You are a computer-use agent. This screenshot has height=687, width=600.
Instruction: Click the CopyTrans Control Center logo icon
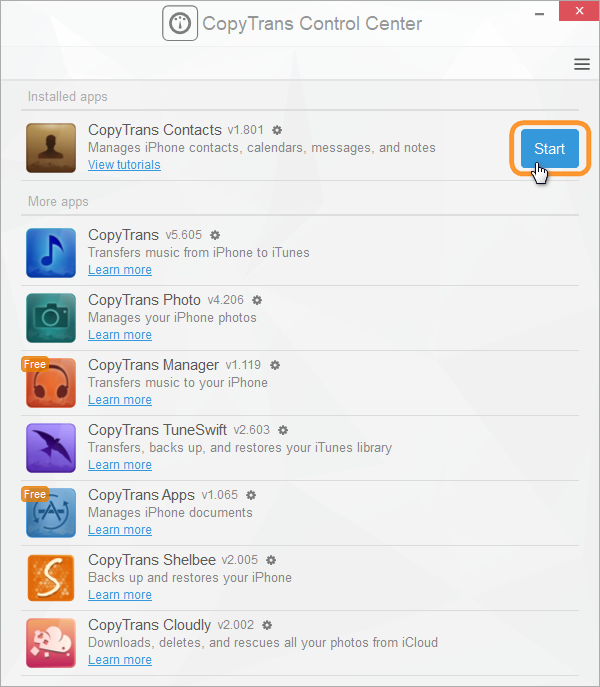coord(180,23)
